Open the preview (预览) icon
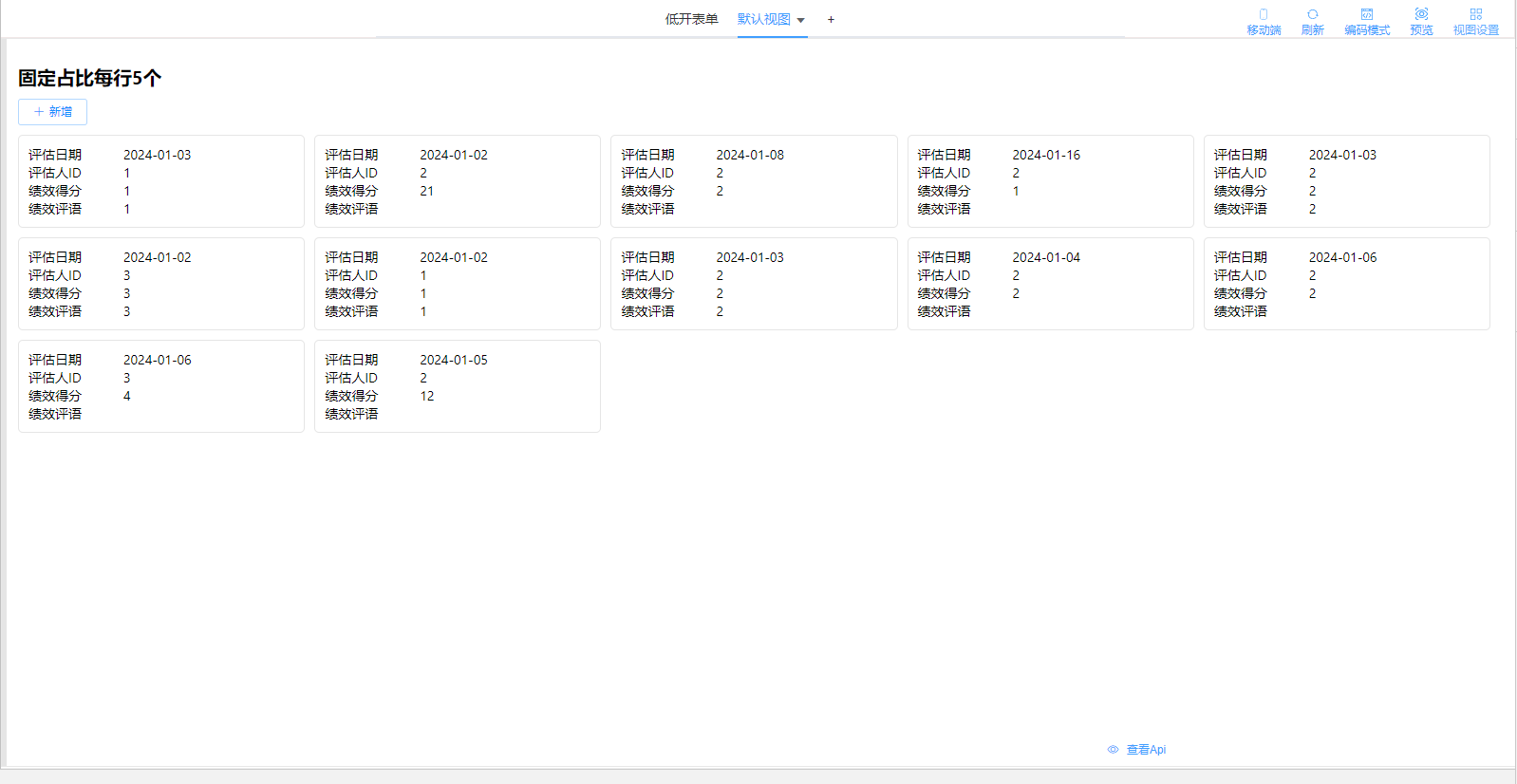Viewport: 1517px width, 784px height. point(1421,15)
